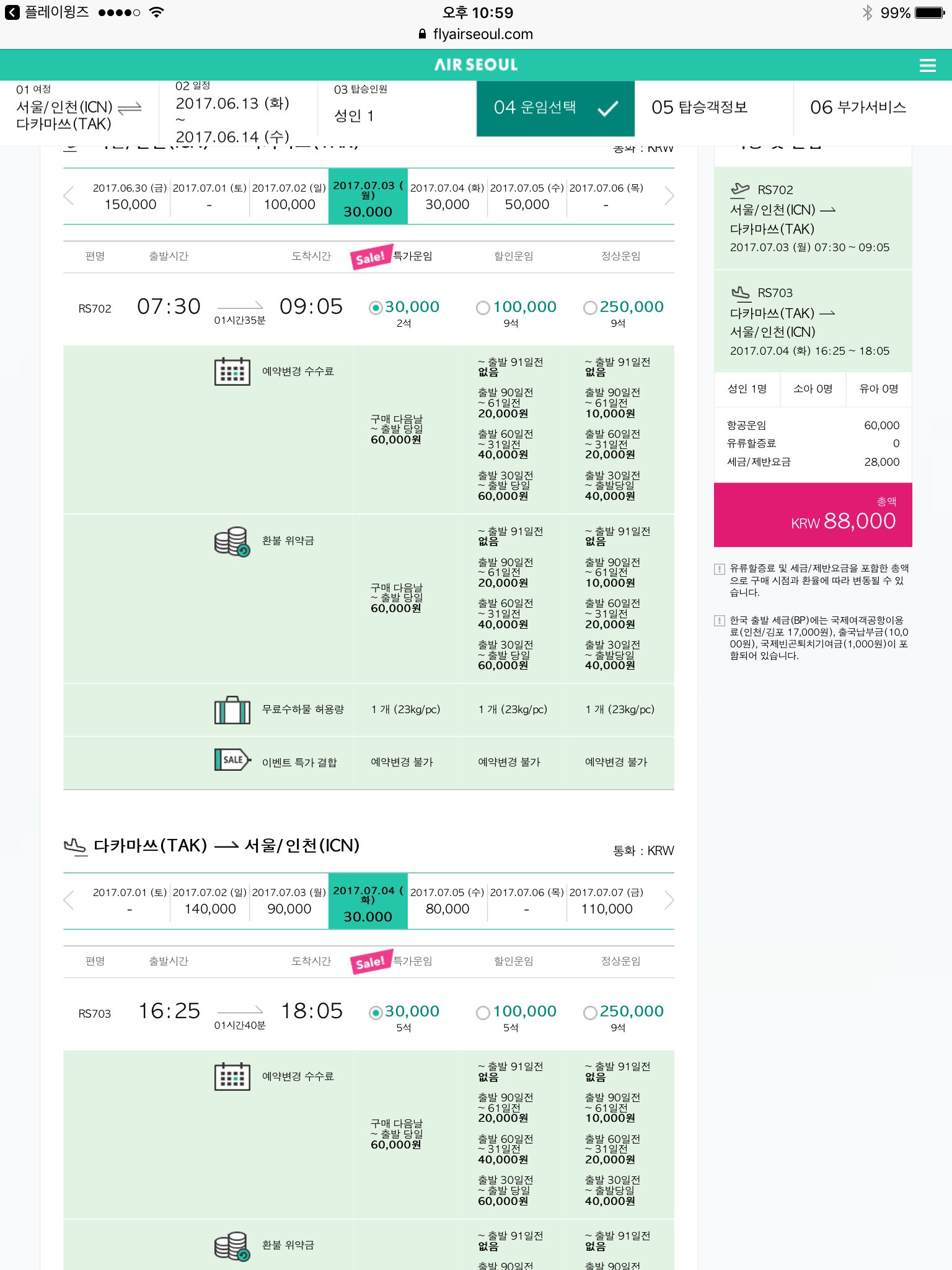Select the 100,000 discount fare for RS703
This screenshot has width=952, height=1270.
[483, 1013]
